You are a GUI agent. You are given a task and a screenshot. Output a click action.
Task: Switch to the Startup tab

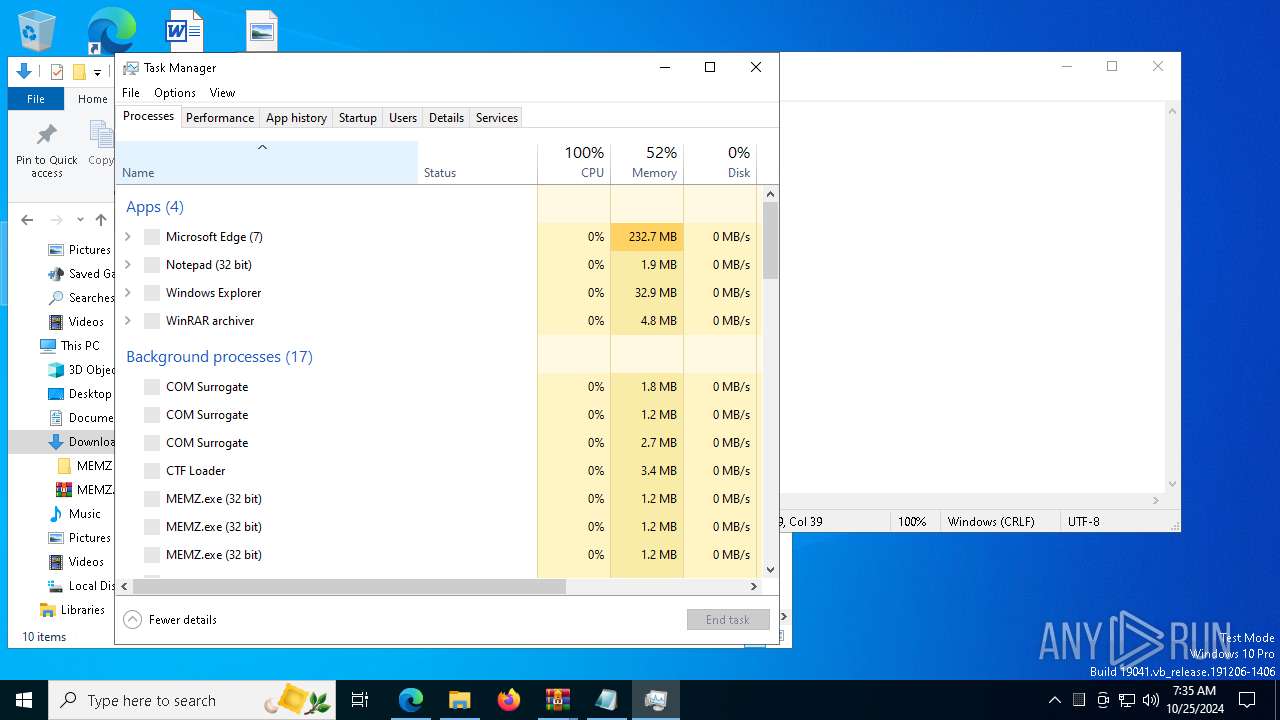tap(357, 118)
